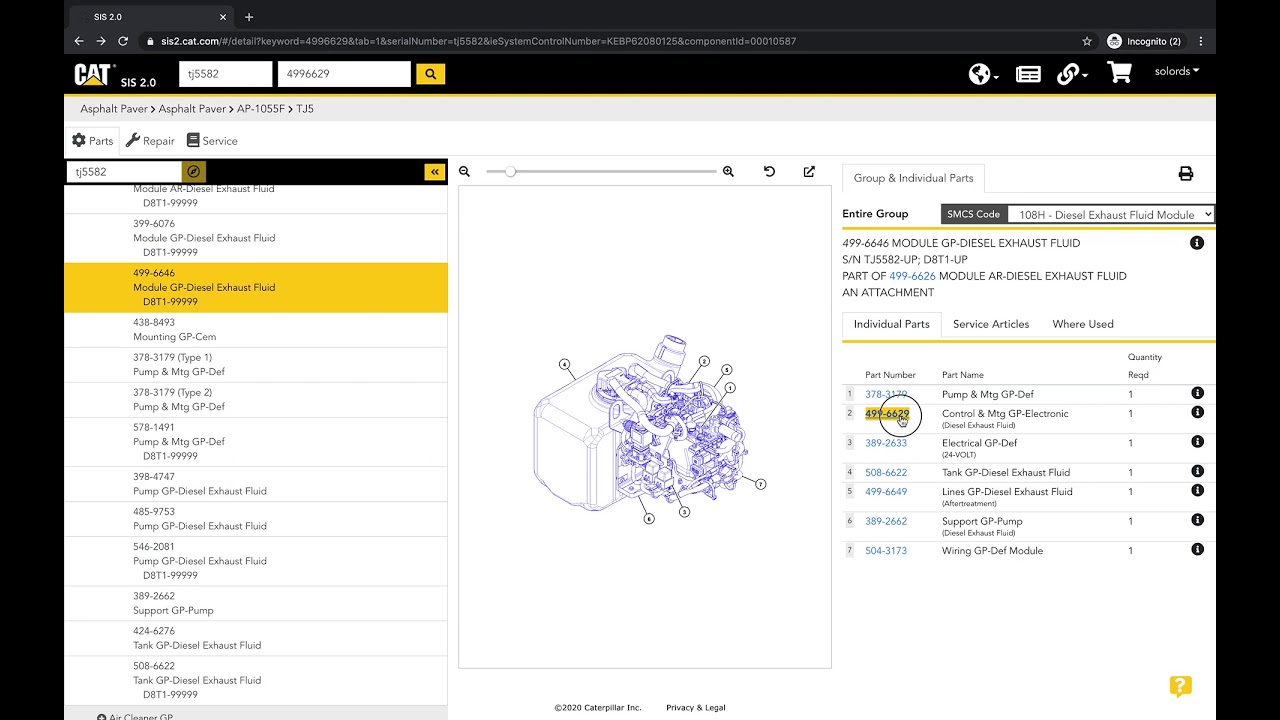1280x720 pixels.
Task: Select 499-6646 Module GP-Diesel Exhaust Fluid
Action: (x=256, y=288)
